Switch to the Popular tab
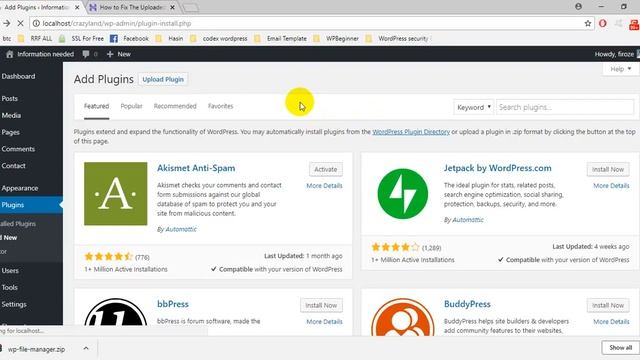 131,106
